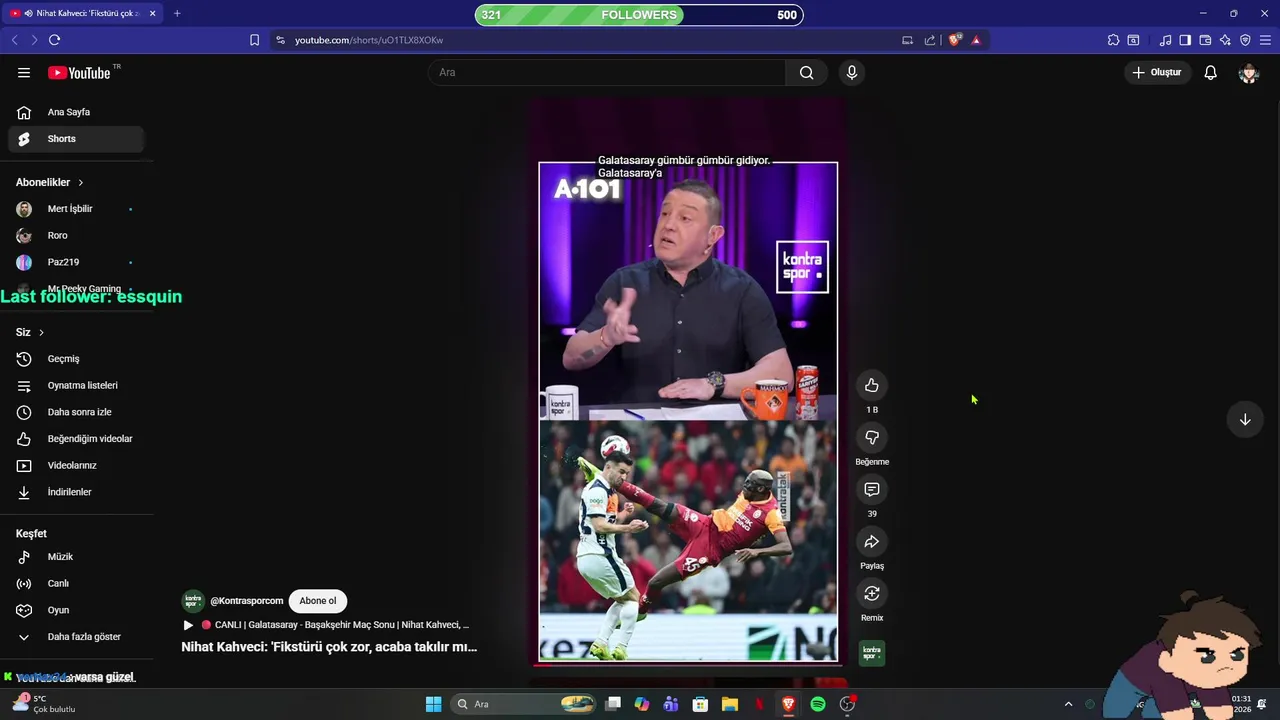Open the Brave VPN shield icon

pyautogui.click(x=1245, y=40)
